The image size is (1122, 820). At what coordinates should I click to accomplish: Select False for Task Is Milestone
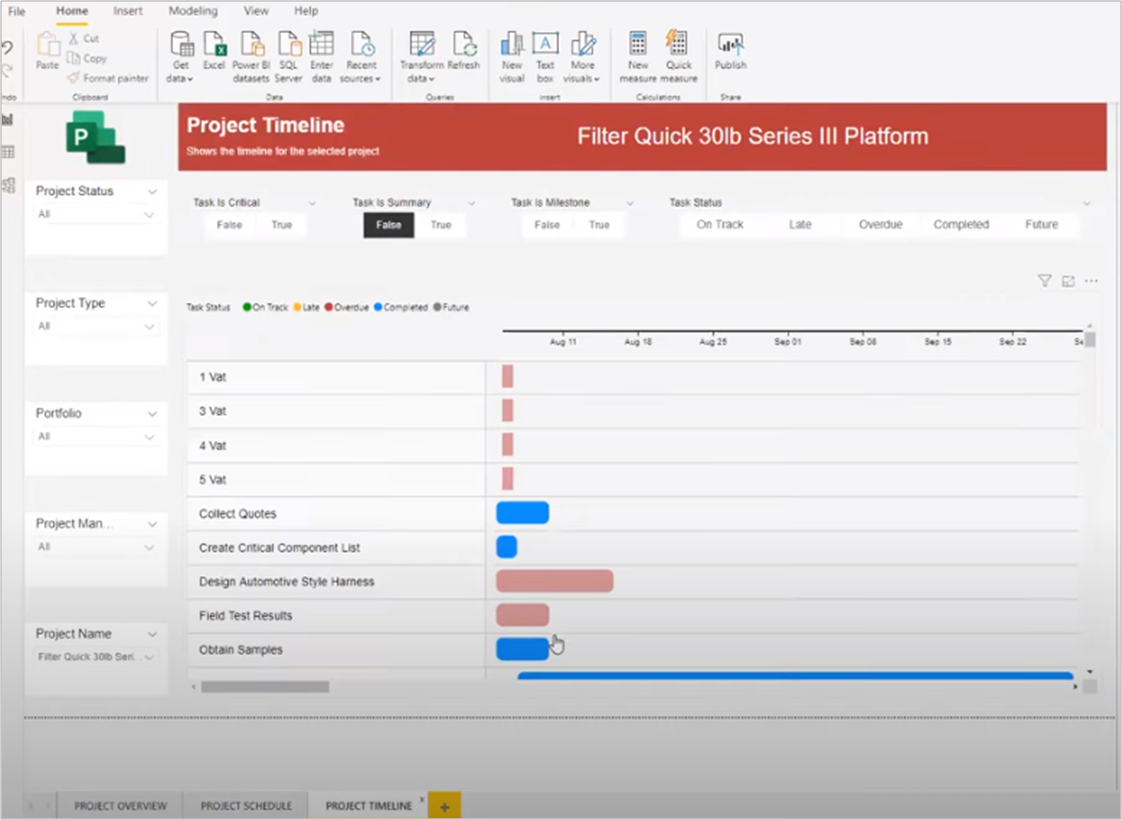pyautogui.click(x=546, y=225)
